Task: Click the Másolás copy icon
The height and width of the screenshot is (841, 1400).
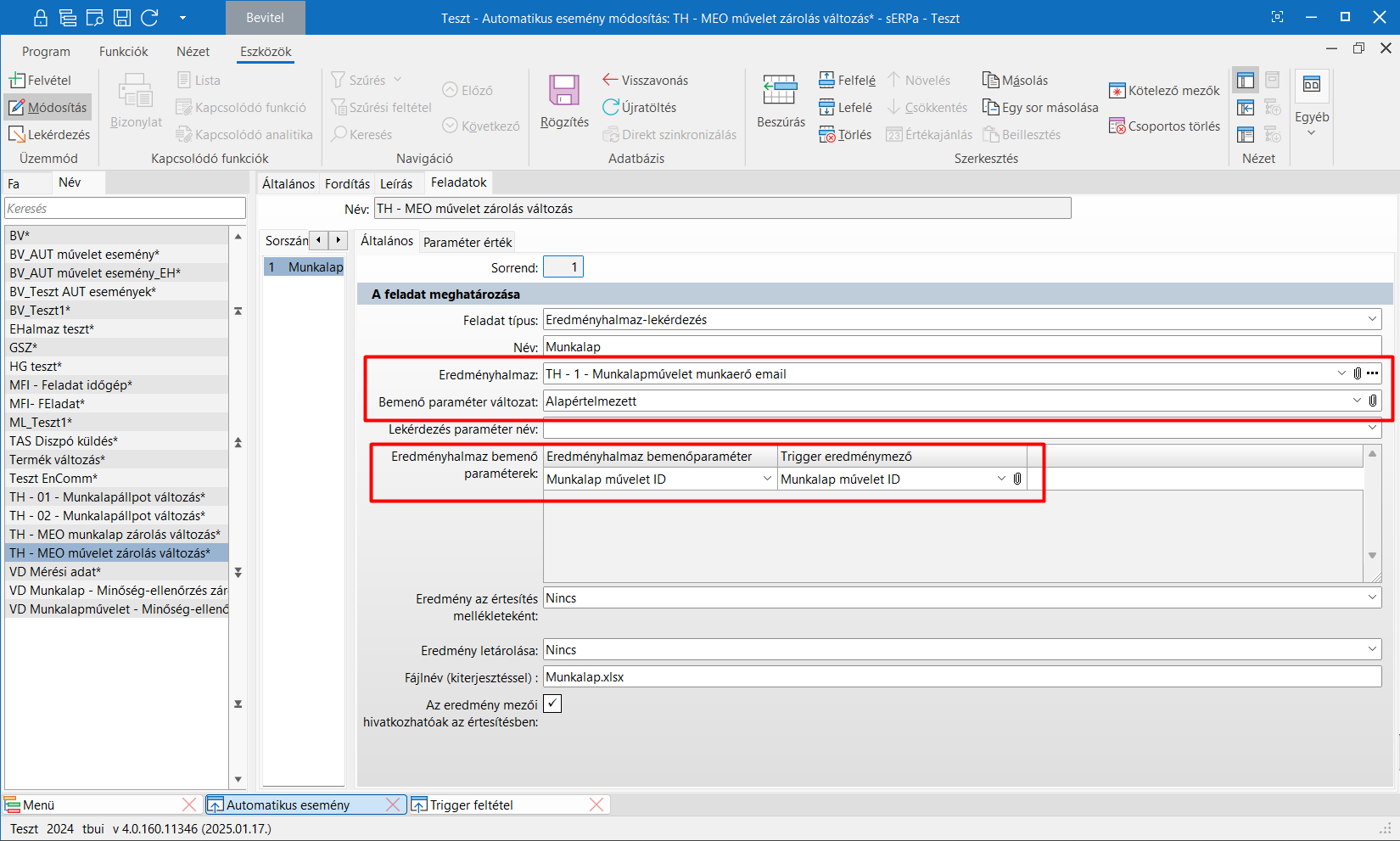Action: click(x=990, y=80)
